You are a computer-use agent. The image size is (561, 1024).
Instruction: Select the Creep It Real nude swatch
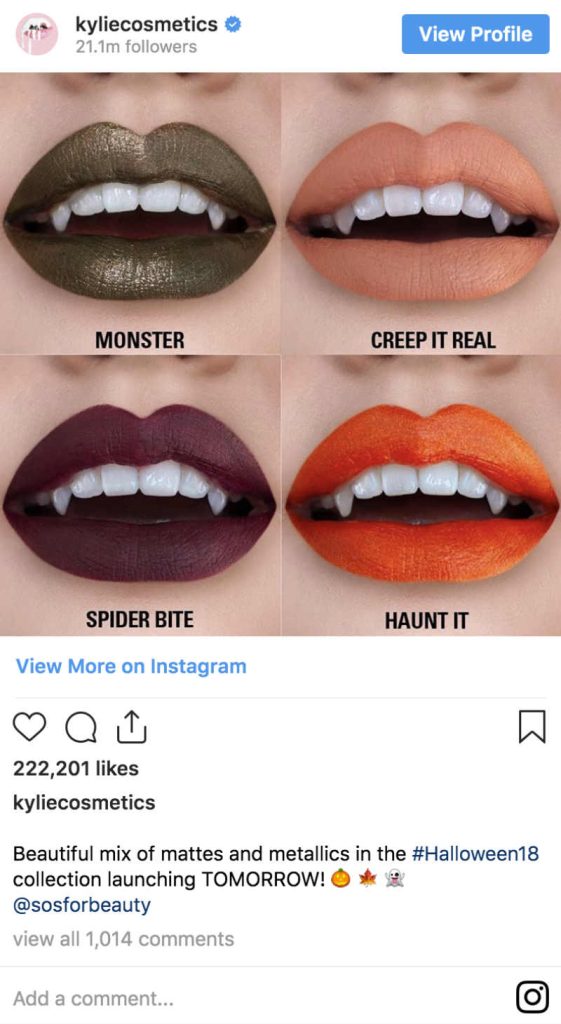pyautogui.click(x=421, y=214)
